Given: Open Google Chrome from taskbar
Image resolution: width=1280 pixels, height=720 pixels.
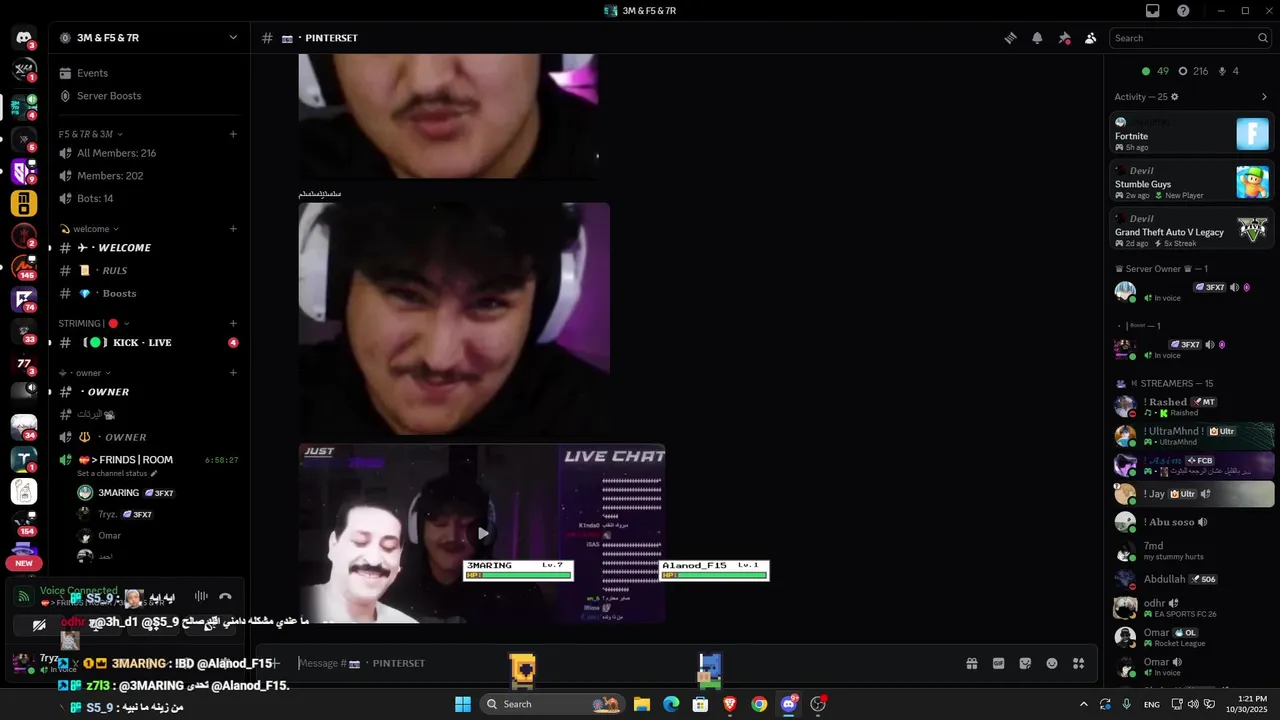Looking at the screenshot, I should [x=759, y=704].
